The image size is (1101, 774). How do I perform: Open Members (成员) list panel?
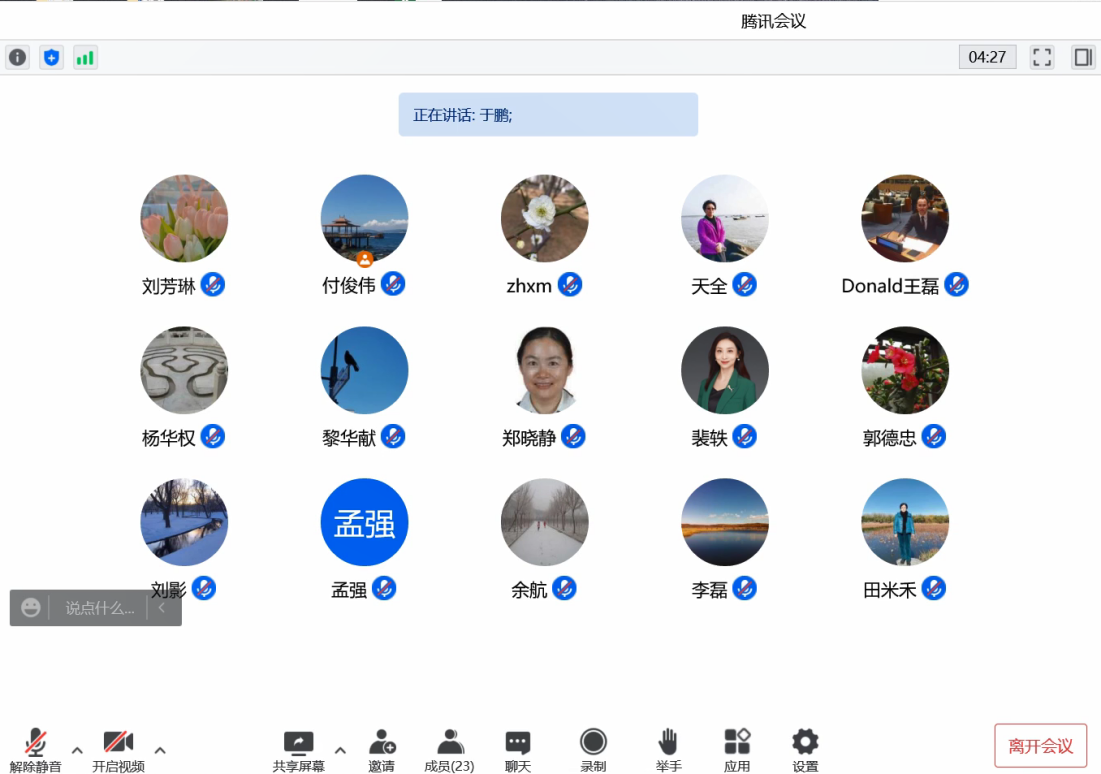[449, 749]
